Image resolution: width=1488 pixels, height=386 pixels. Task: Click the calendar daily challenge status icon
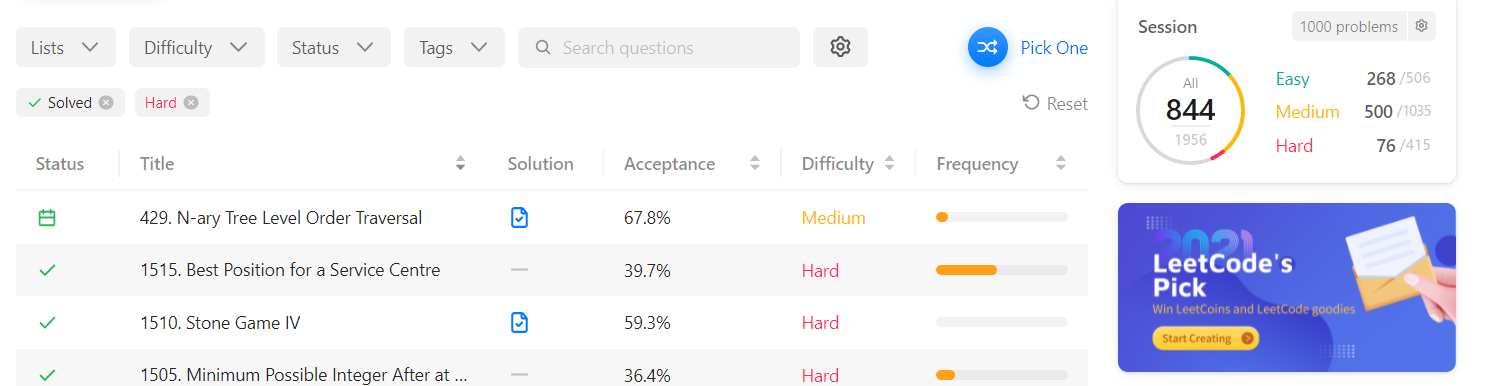[47, 217]
